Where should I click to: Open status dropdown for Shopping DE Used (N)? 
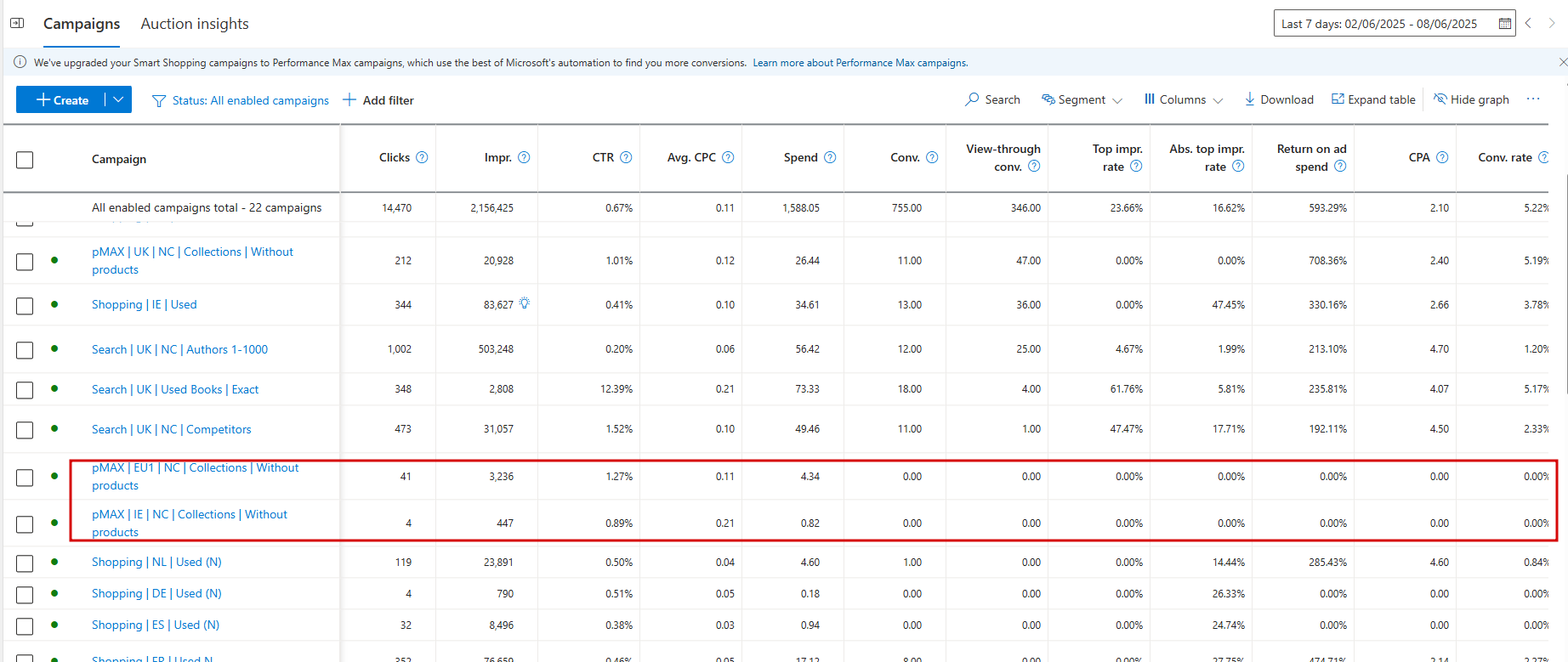[x=54, y=593]
